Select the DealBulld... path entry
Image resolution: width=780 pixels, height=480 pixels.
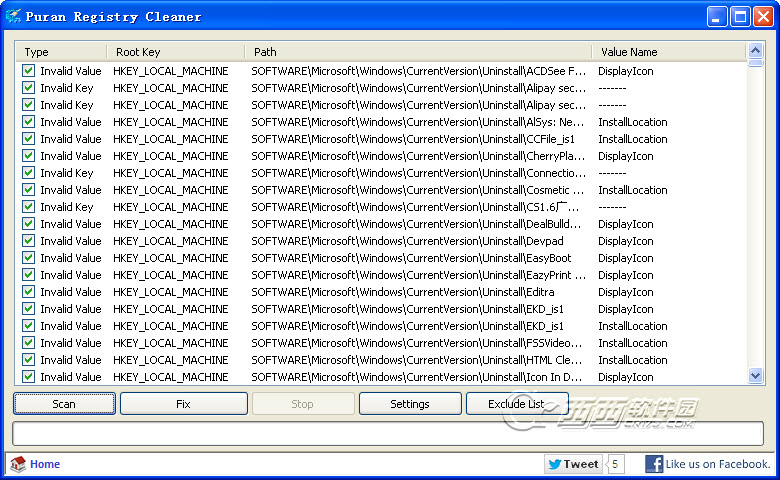pyautogui.click(x=416, y=224)
